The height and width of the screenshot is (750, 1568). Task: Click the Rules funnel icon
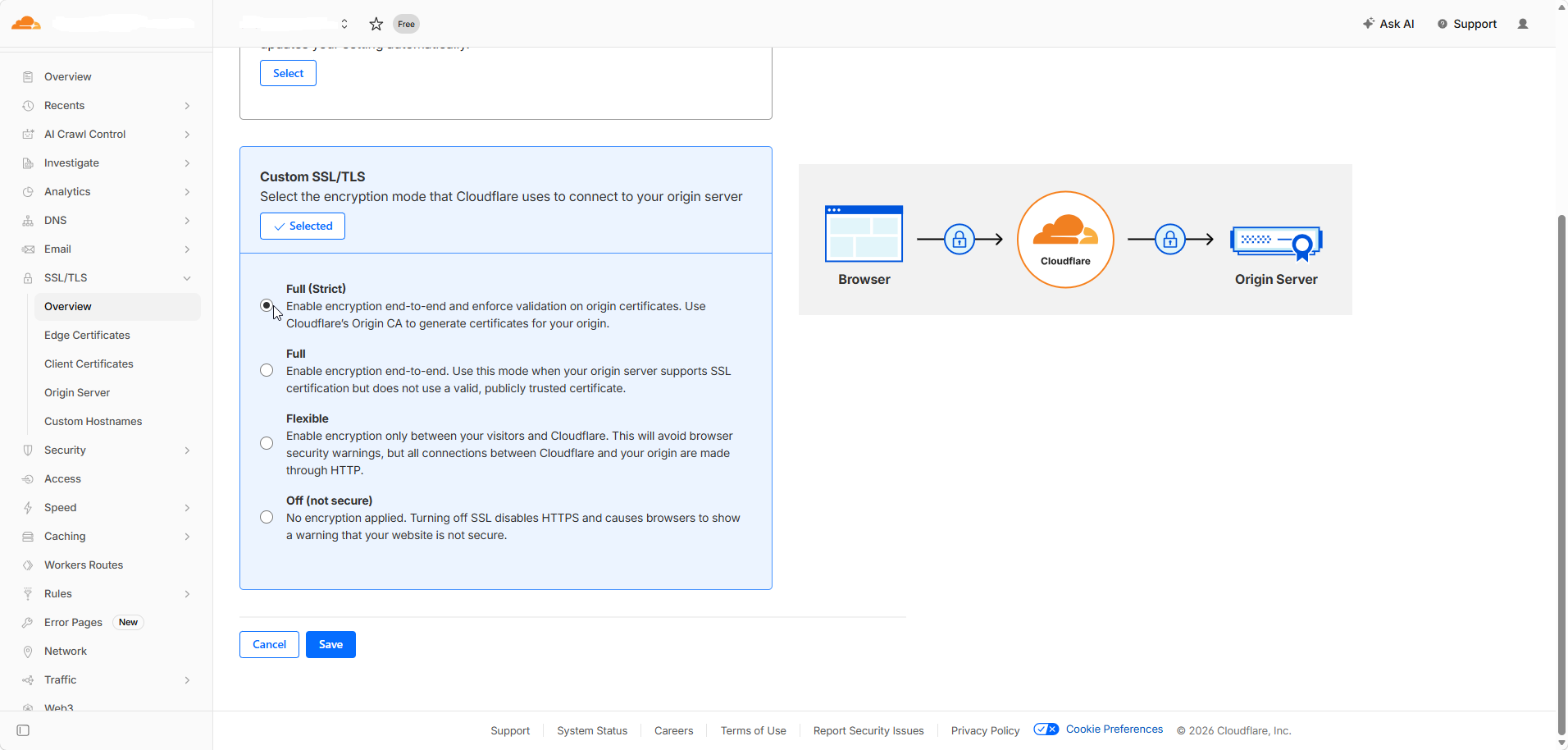pos(28,594)
